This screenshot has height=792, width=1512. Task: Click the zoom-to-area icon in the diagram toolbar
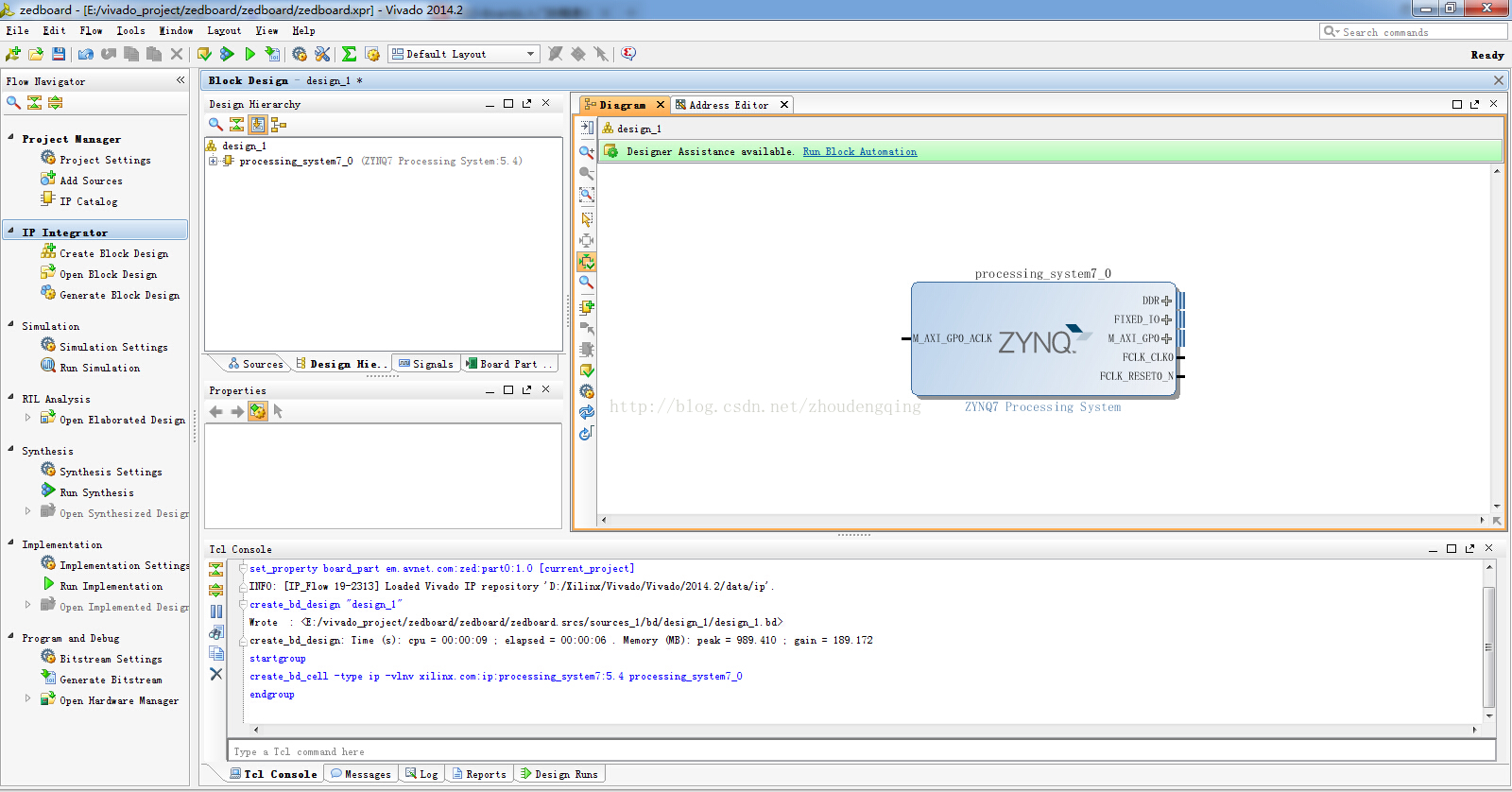click(587, 195)
